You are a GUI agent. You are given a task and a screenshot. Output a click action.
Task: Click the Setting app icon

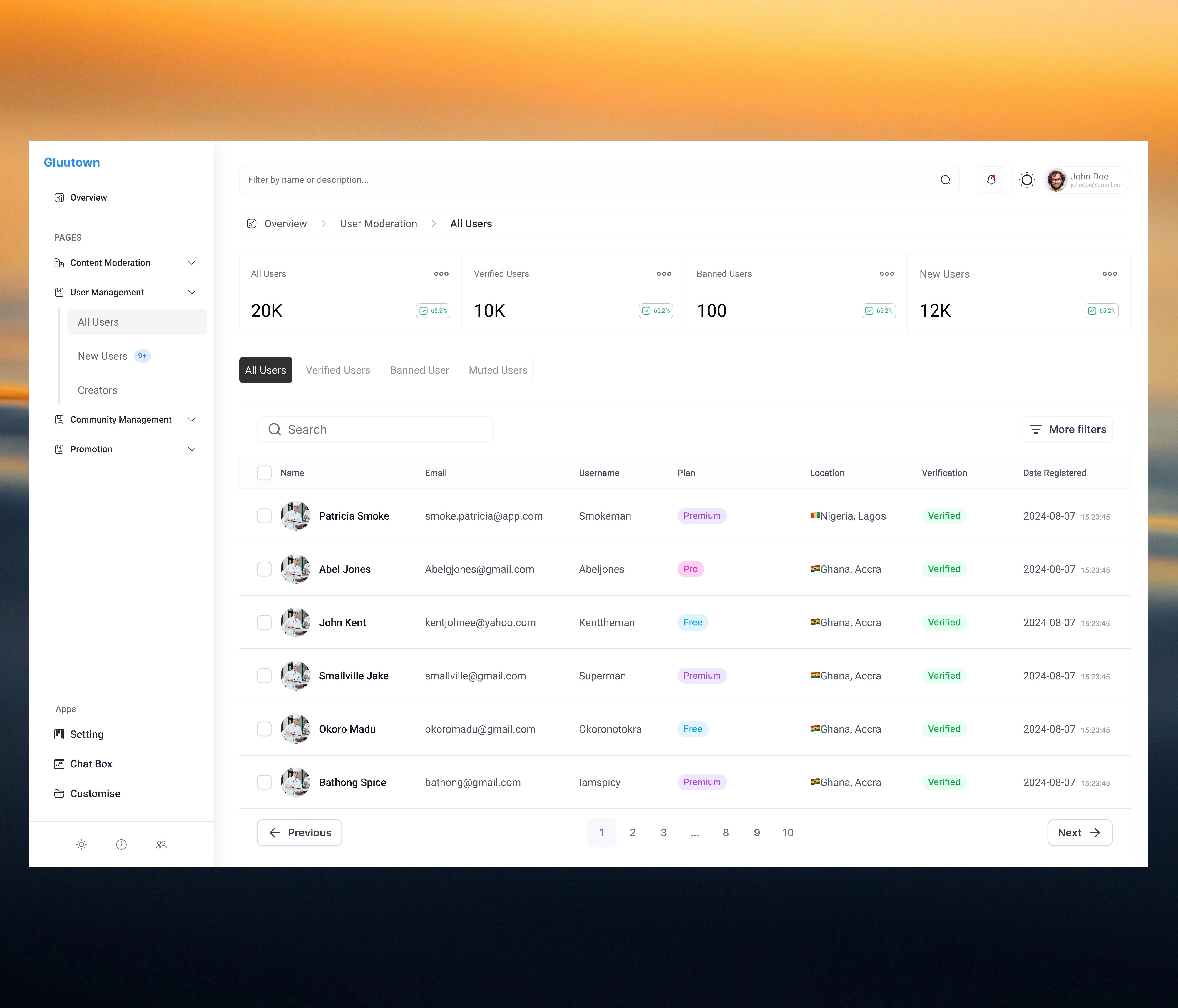(x=59, y=734)
